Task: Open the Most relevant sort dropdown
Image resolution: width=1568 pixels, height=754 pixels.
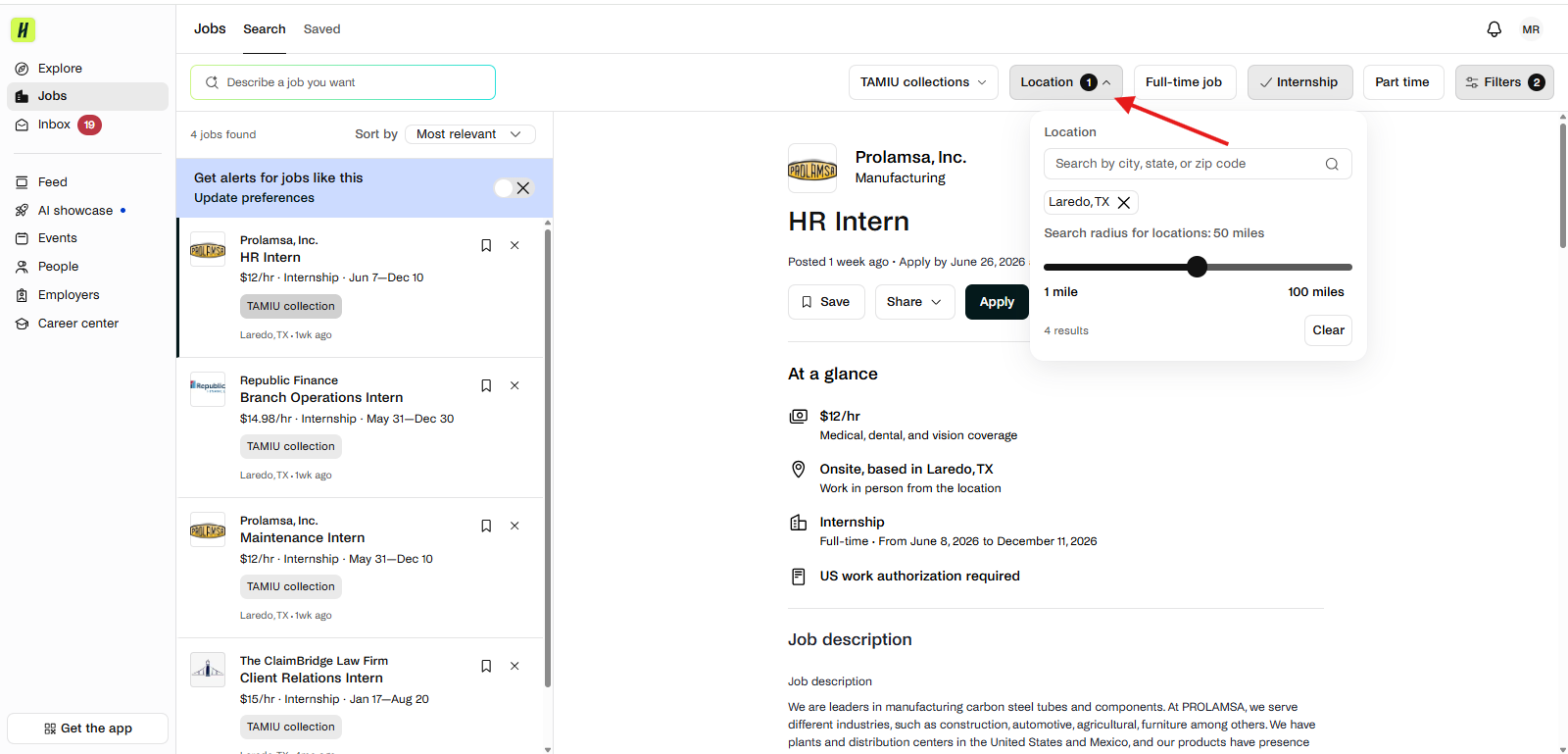Action: pyautogui.click(x=469, y=134)
